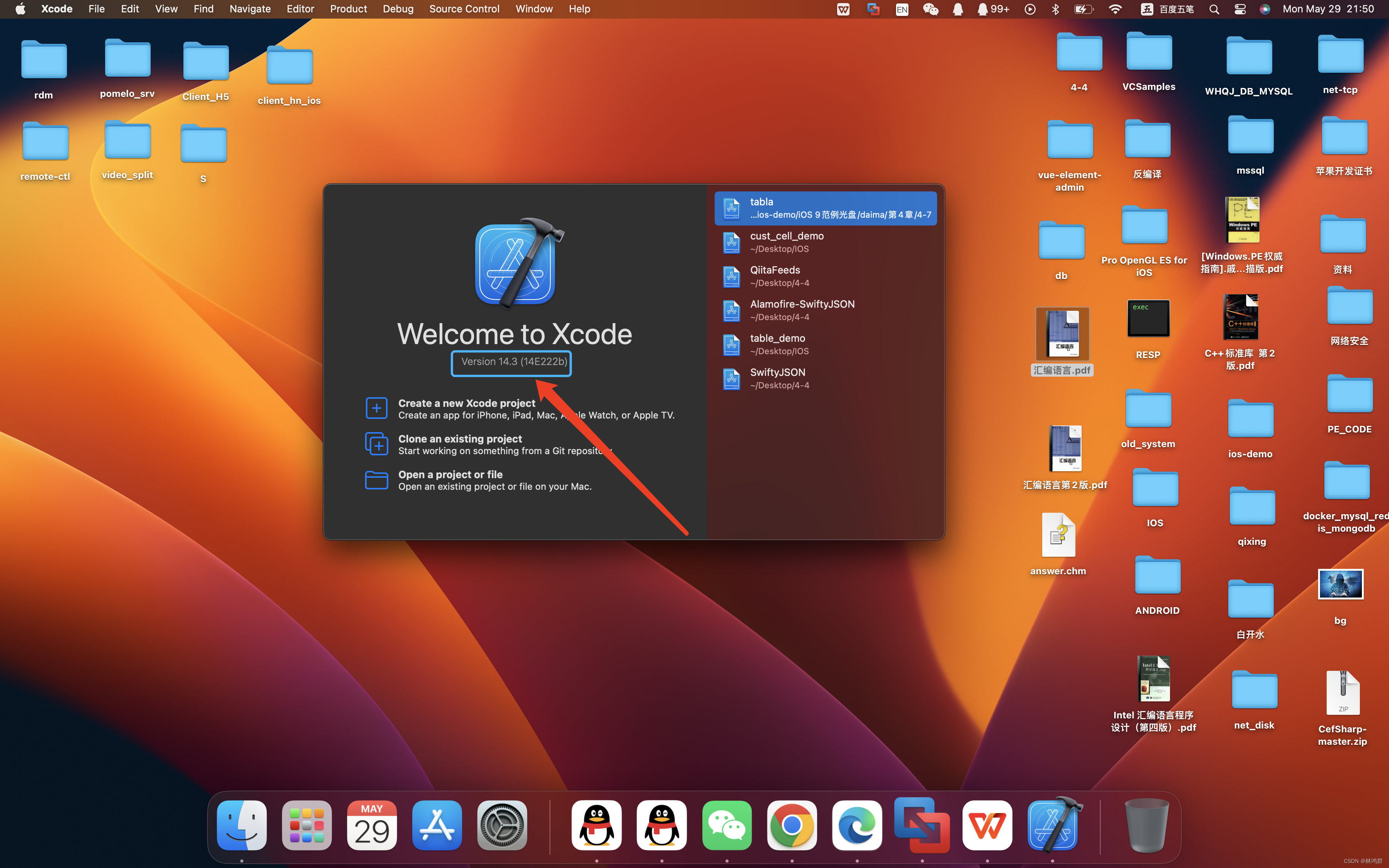1389x868 pixels.
Task: Click the Wi-Fi status icon
Action: pyautogui.click(x=1115, y=9)
